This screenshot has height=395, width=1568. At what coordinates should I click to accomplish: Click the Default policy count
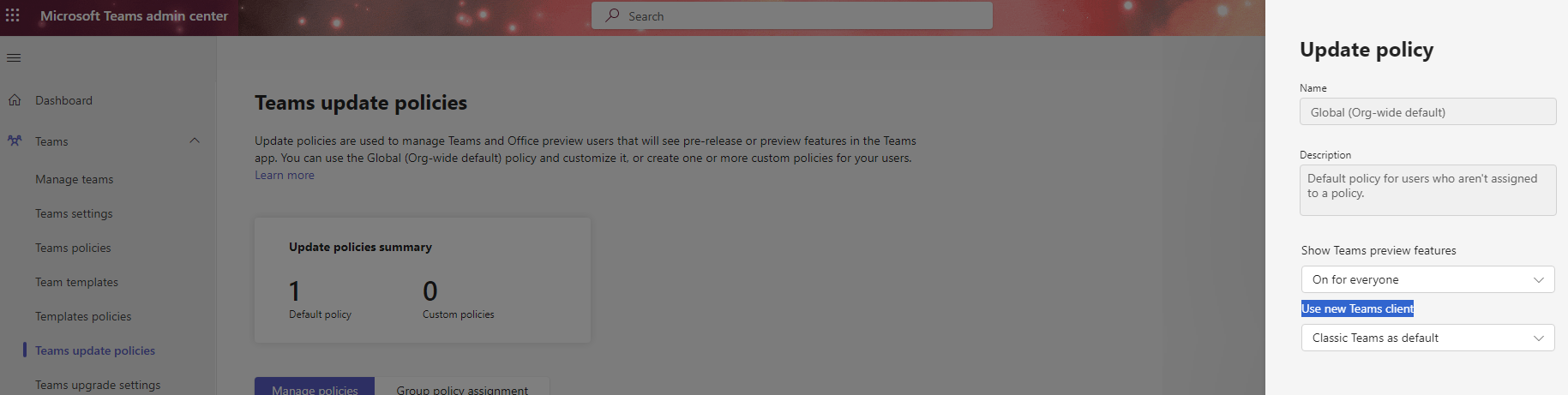[295, 291]
